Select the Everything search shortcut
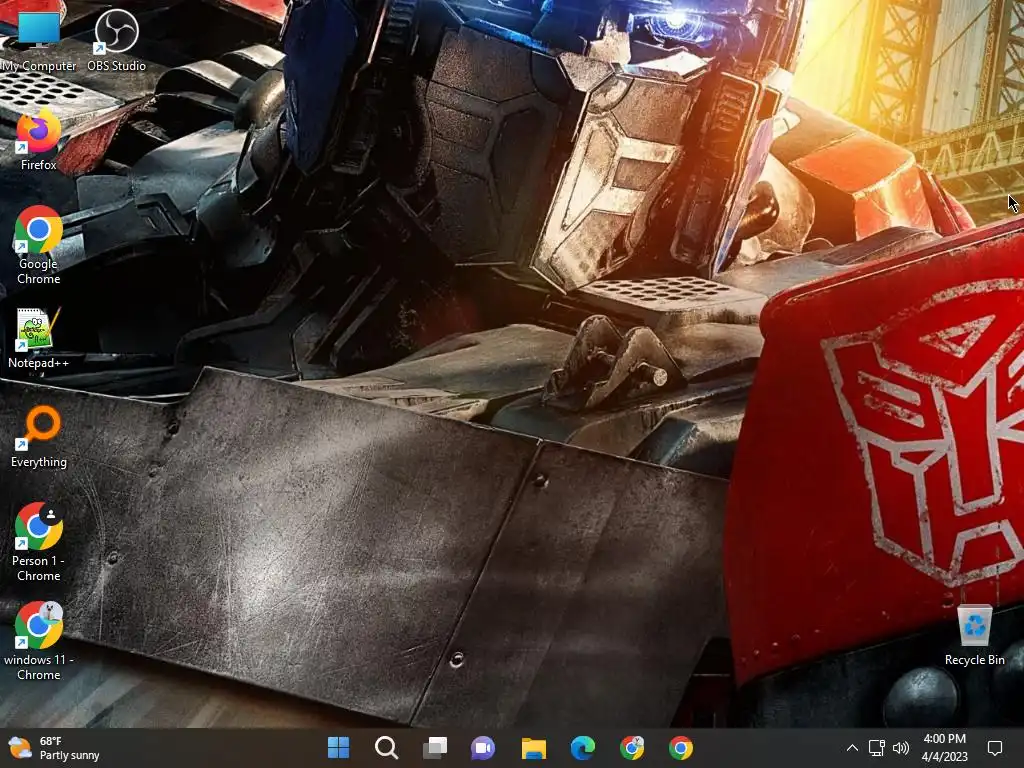This screenshot has width=1024, height=768. click(39, 437)
